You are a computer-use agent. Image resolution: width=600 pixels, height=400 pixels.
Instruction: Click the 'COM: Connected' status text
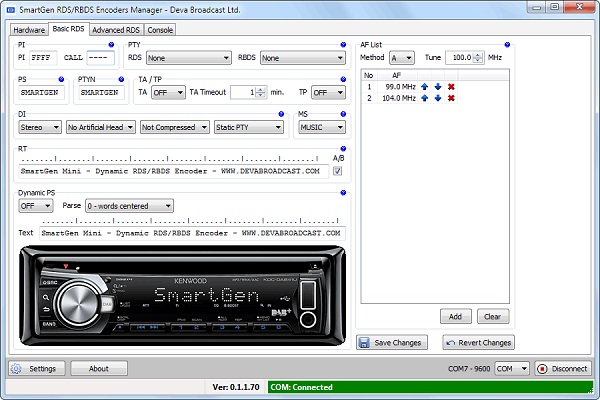click(302, 387)
